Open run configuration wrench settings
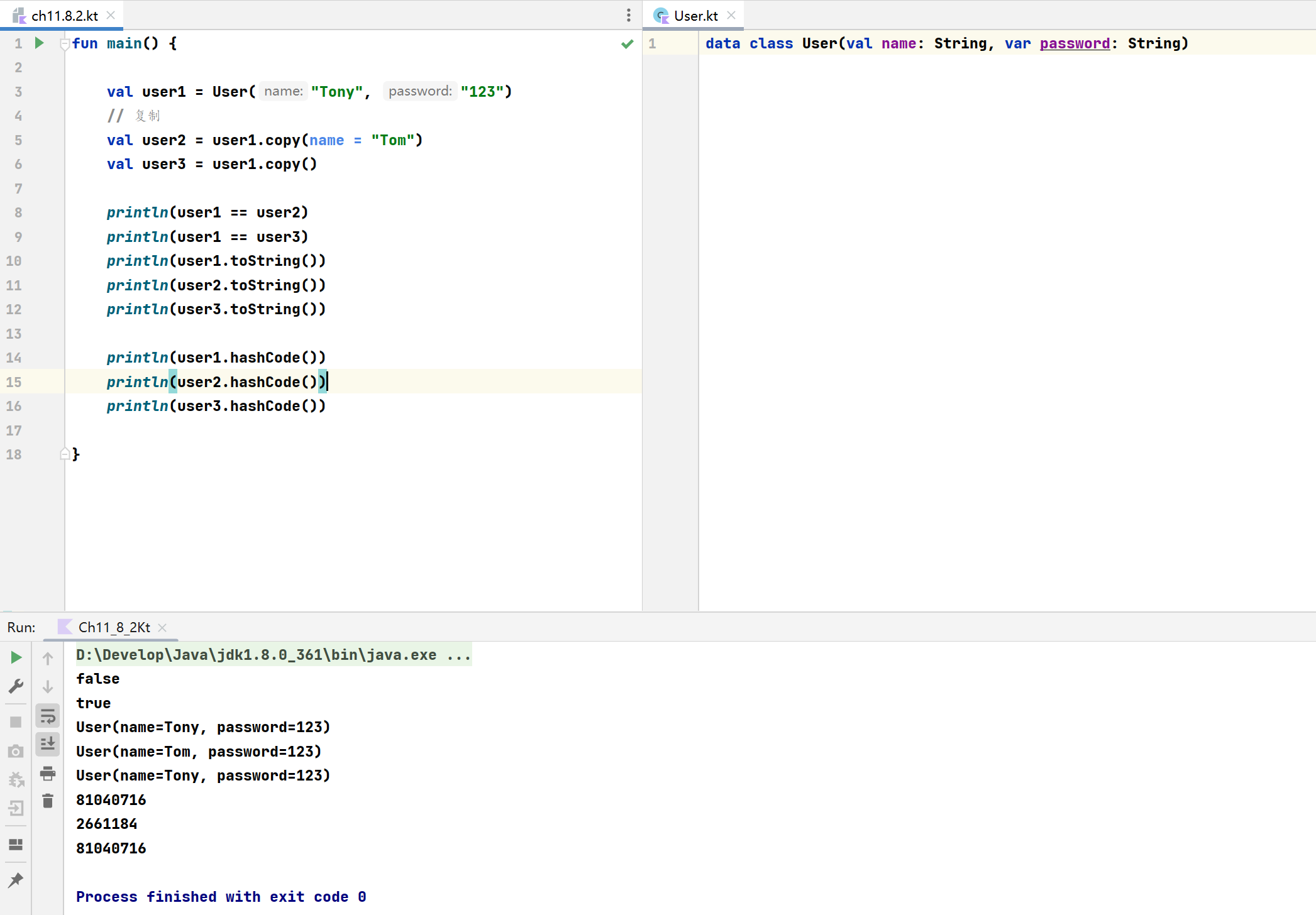 [16, 686]
